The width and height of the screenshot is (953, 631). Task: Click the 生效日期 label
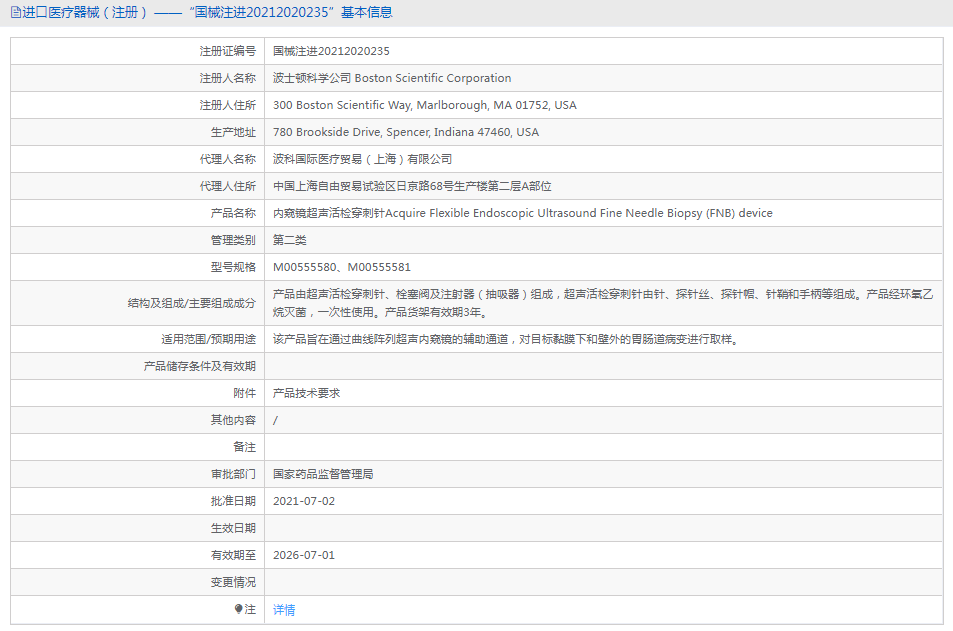click(x=233, y=528)
